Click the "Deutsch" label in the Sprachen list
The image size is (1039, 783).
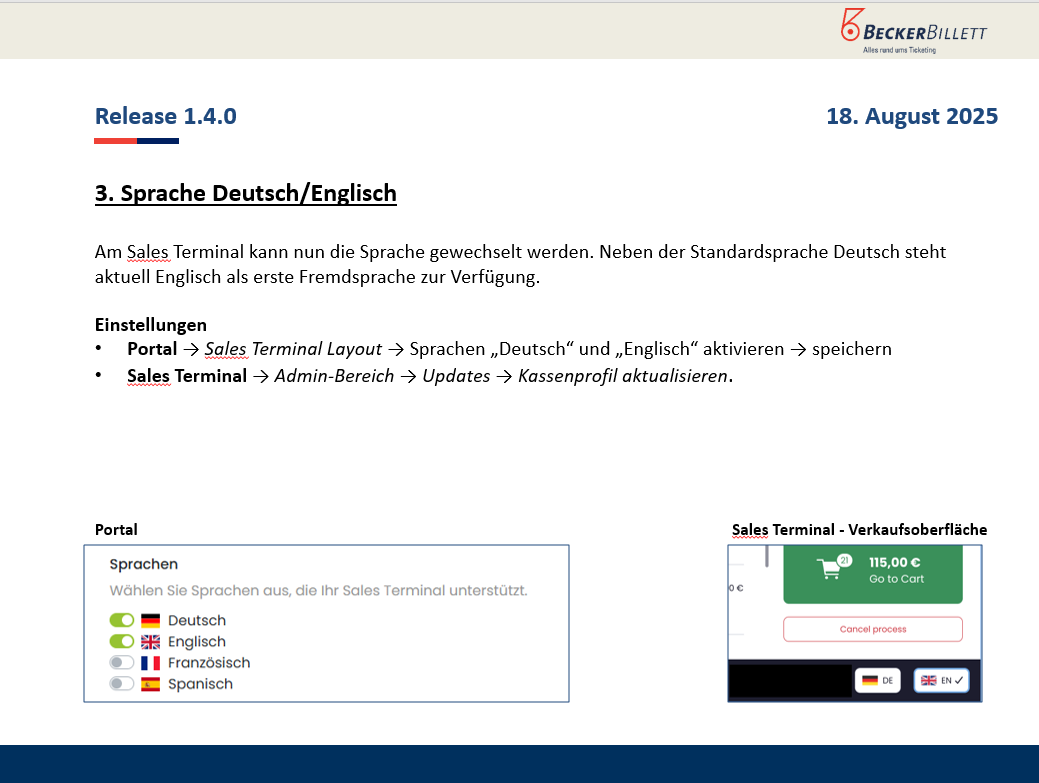(197, 621)
